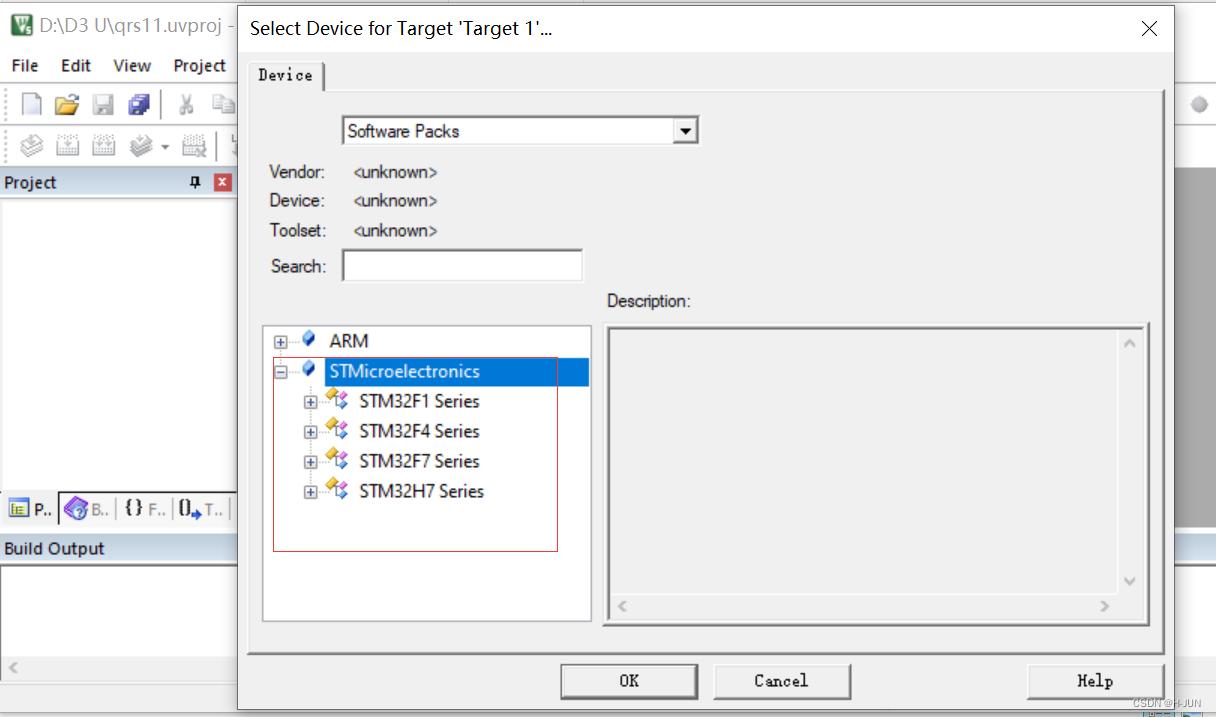Pin the Project panel with pushpin icon
The width and height of the screenshot is (1216, 717).
coord(195,182)
